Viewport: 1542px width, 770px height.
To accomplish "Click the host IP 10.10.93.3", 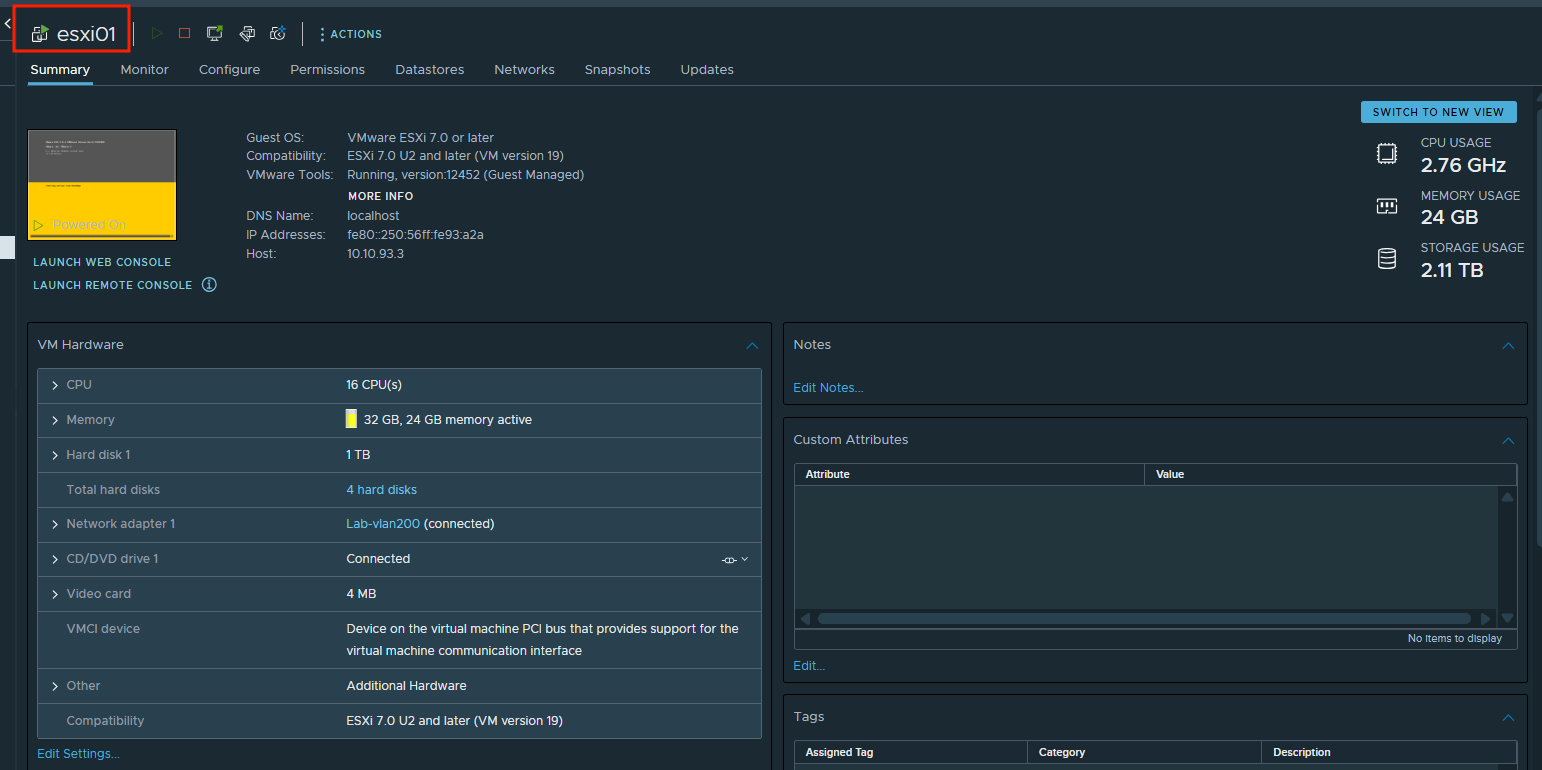I will pyautogui.click(x=375, y=254).
